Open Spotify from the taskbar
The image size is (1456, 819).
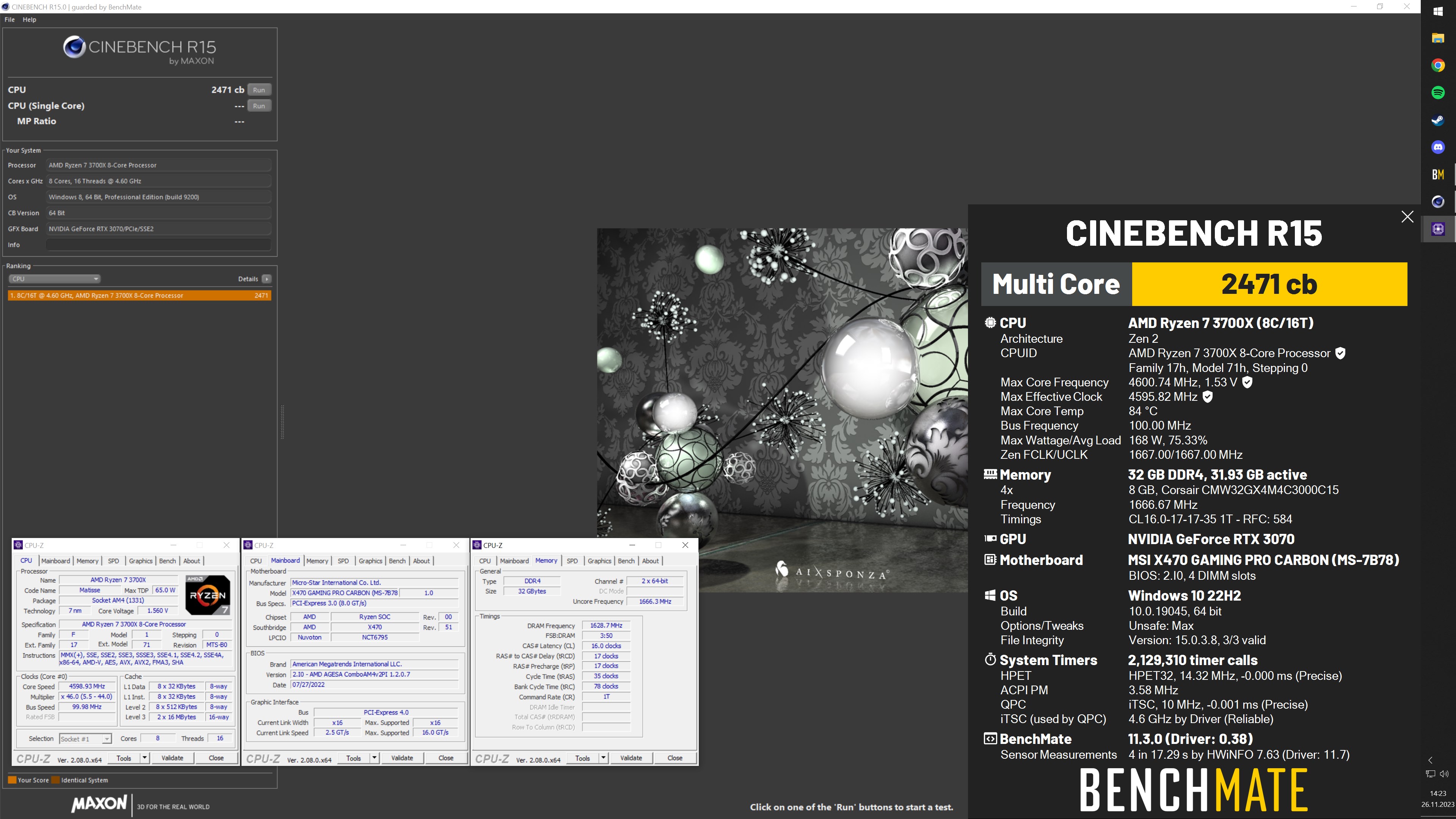click(x=1438, y=93)
